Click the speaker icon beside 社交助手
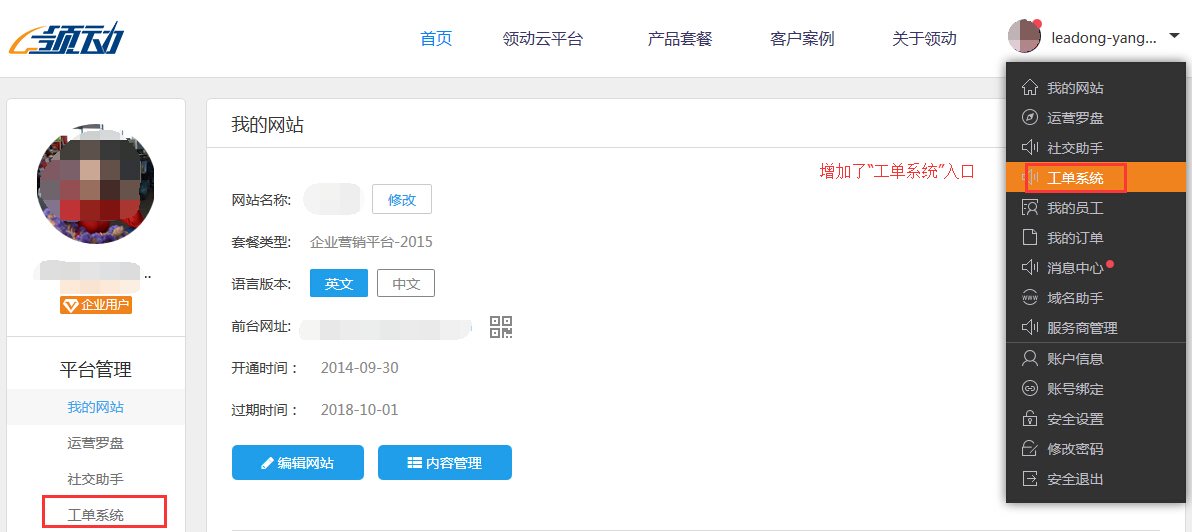This screenshot has width=1192, height=532. [x=1029, y=148]
